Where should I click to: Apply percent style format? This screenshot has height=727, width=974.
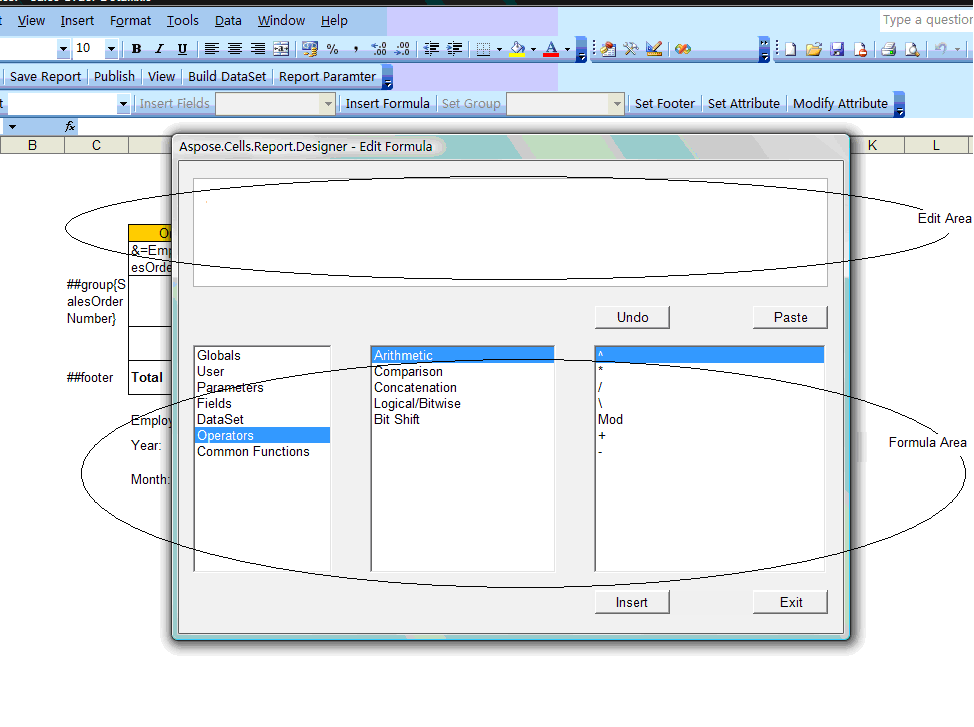(332, 49)
